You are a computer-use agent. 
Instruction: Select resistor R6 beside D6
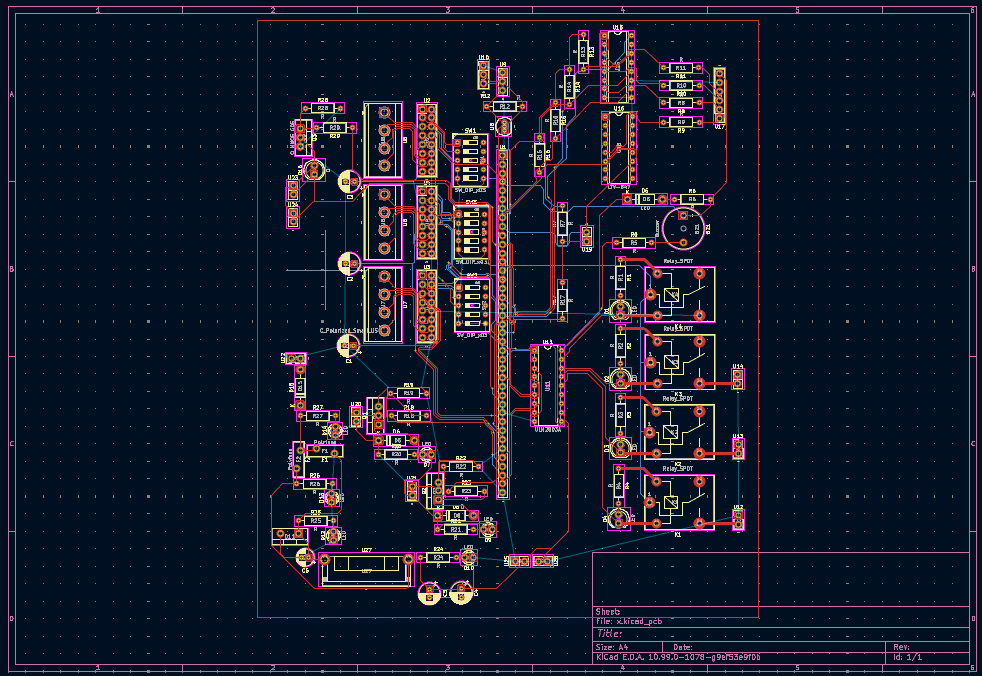tap(692, 199)
